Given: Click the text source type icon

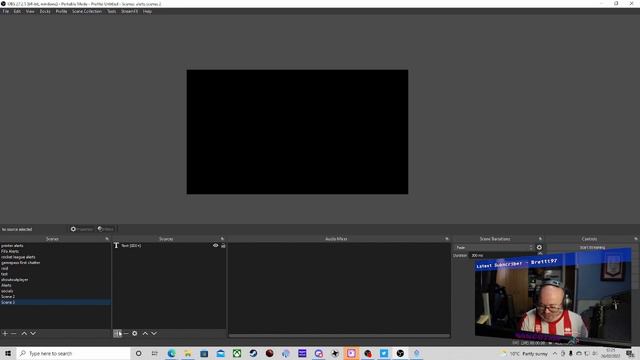Looking at the screenshot, I should [x=116, y=245].
